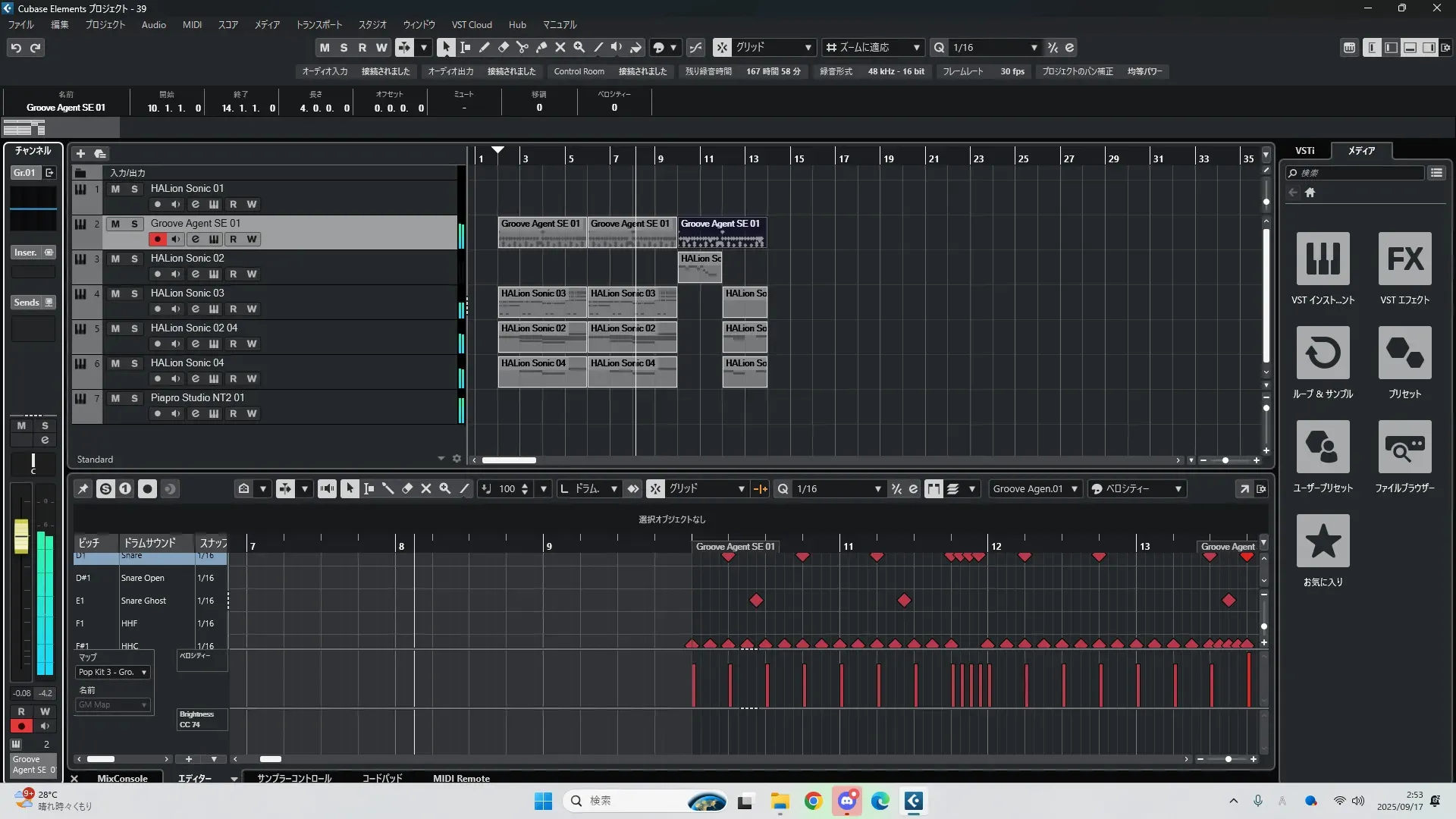Viewport: 1456px width, 819px height.
Task: Open the VST Effects FX tile
Action: [1404, 259]
